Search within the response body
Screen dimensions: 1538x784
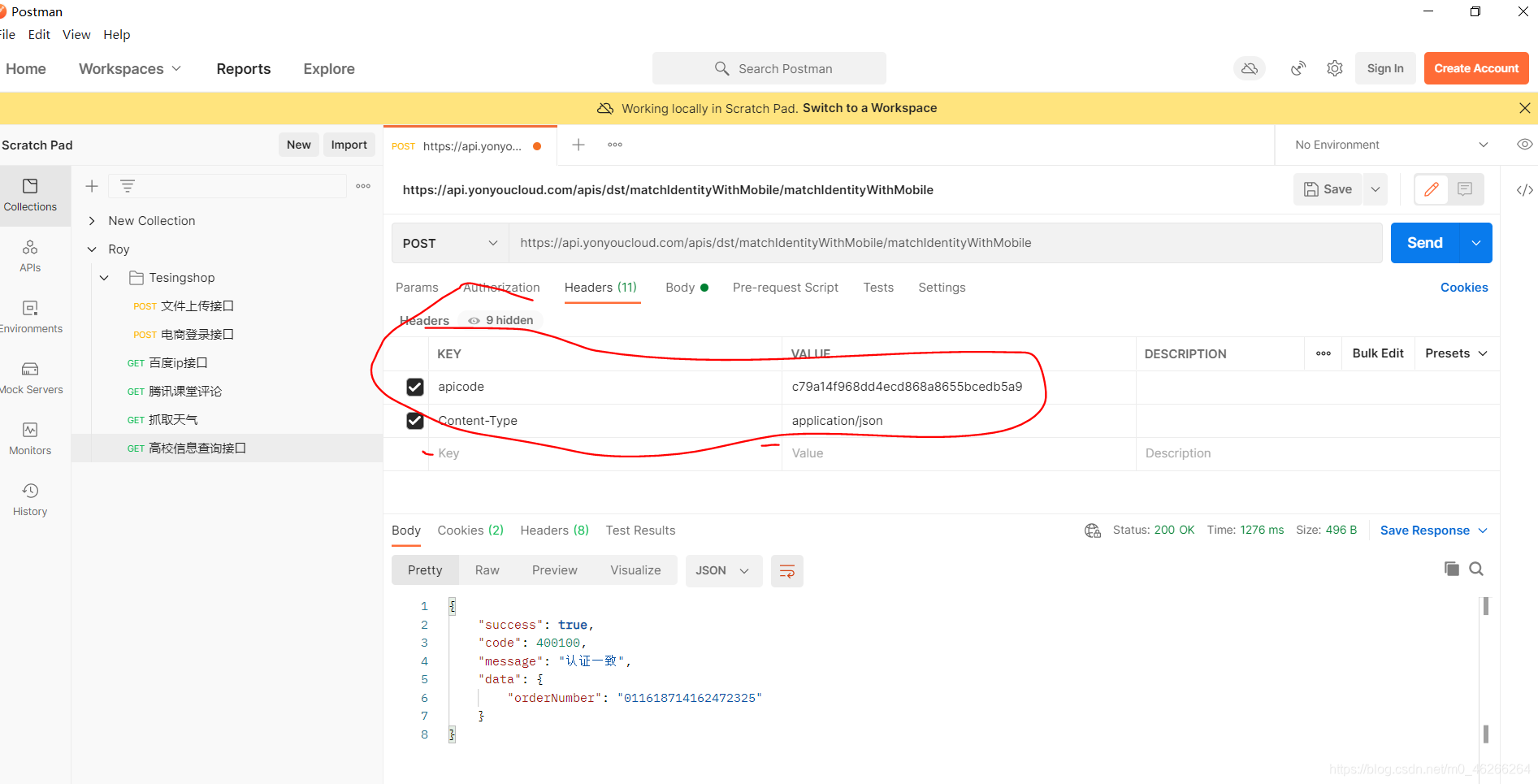pos(1476,569)
